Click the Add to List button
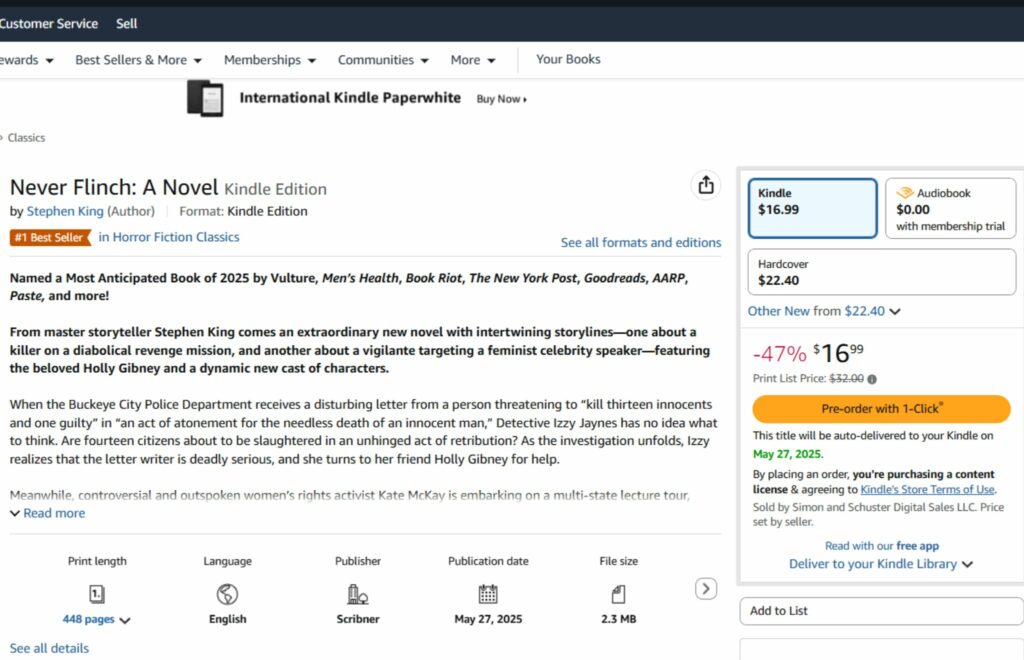 pos(881,611)
